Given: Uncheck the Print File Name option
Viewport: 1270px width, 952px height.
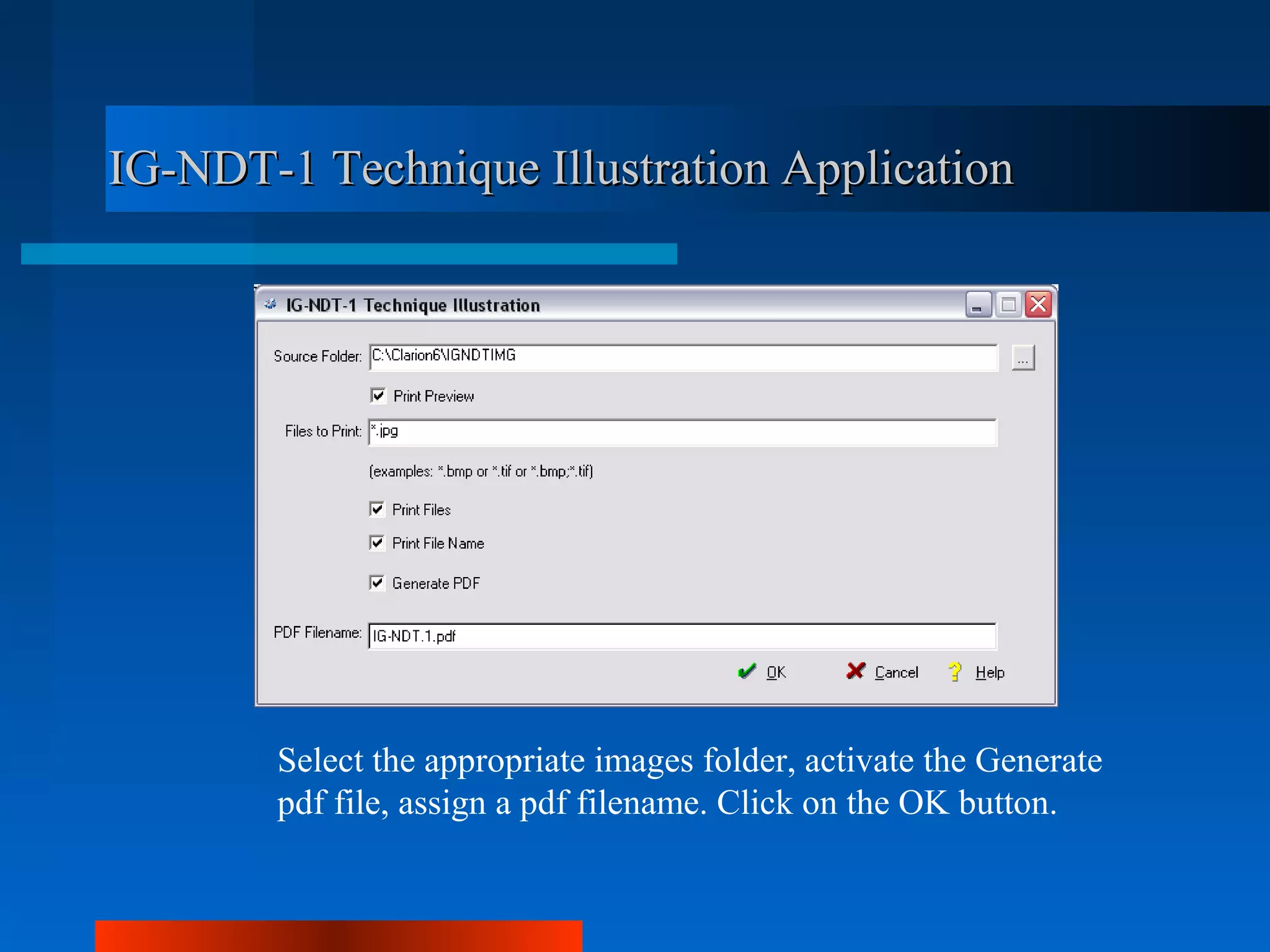Looking at the screenshot, I should tap(377, 543).
